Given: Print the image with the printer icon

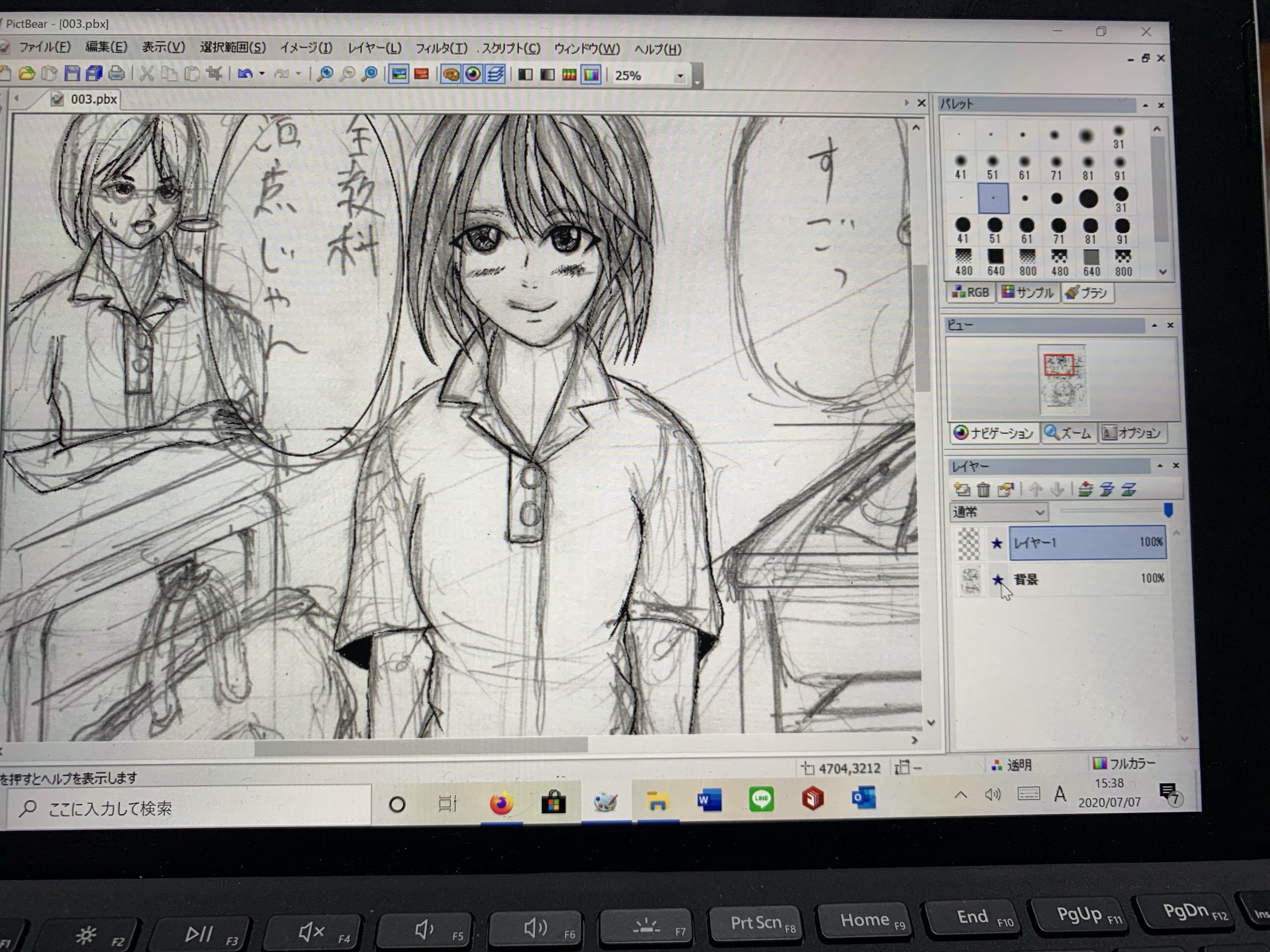Looking at the screenshot, I should (117, 73).
